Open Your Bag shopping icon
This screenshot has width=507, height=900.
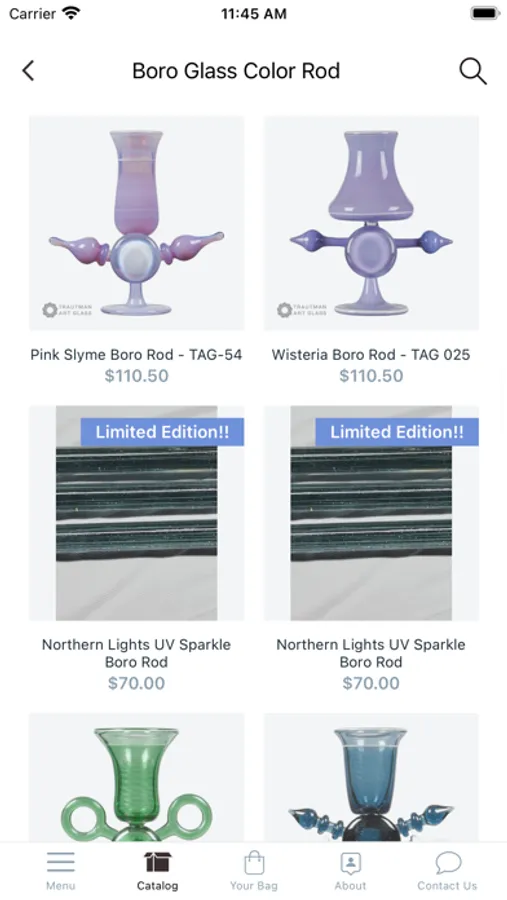click(x=254, y=862)
